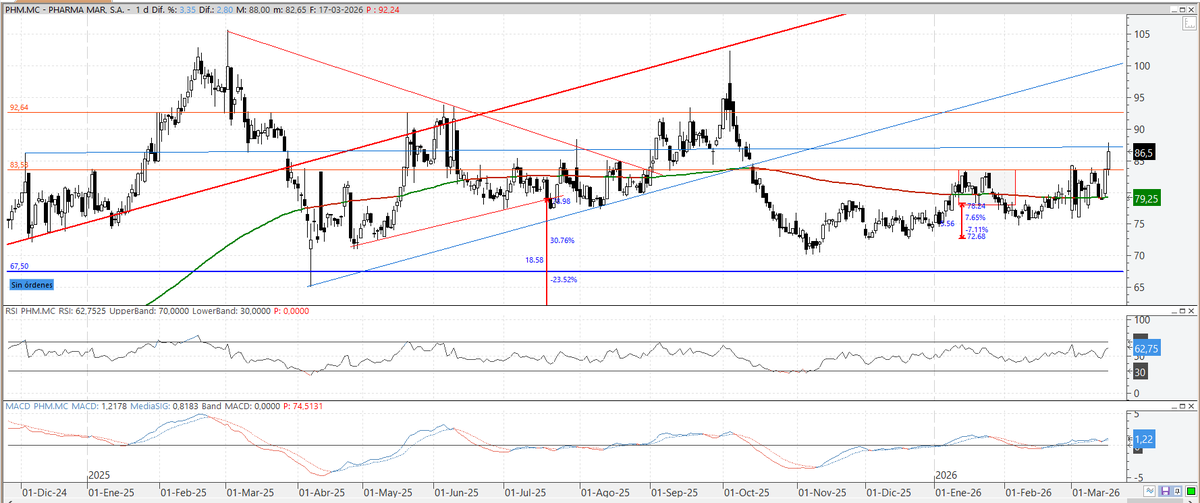
Task: Select the black 86,5 current price tag
Action: tap(1145, 152)
